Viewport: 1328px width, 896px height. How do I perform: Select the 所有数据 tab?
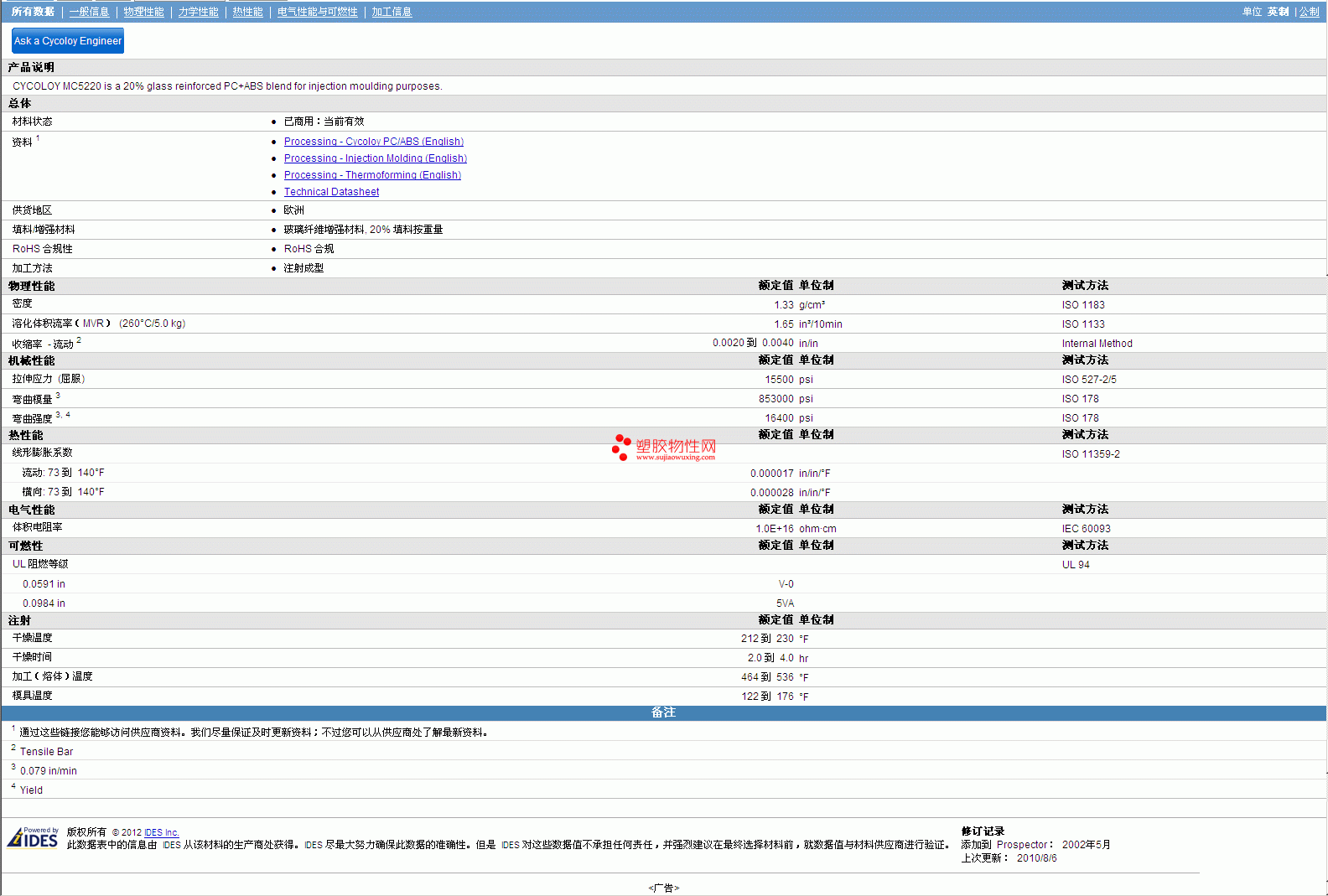click(x=33, y=12)
